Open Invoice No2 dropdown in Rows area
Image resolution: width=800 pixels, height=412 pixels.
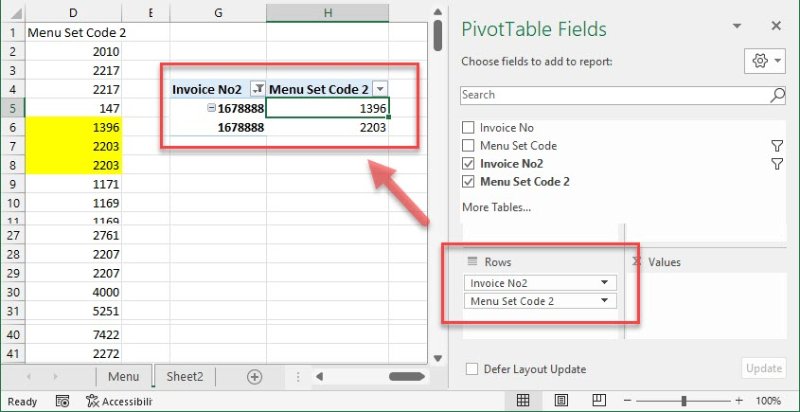[x=604, y=283]
